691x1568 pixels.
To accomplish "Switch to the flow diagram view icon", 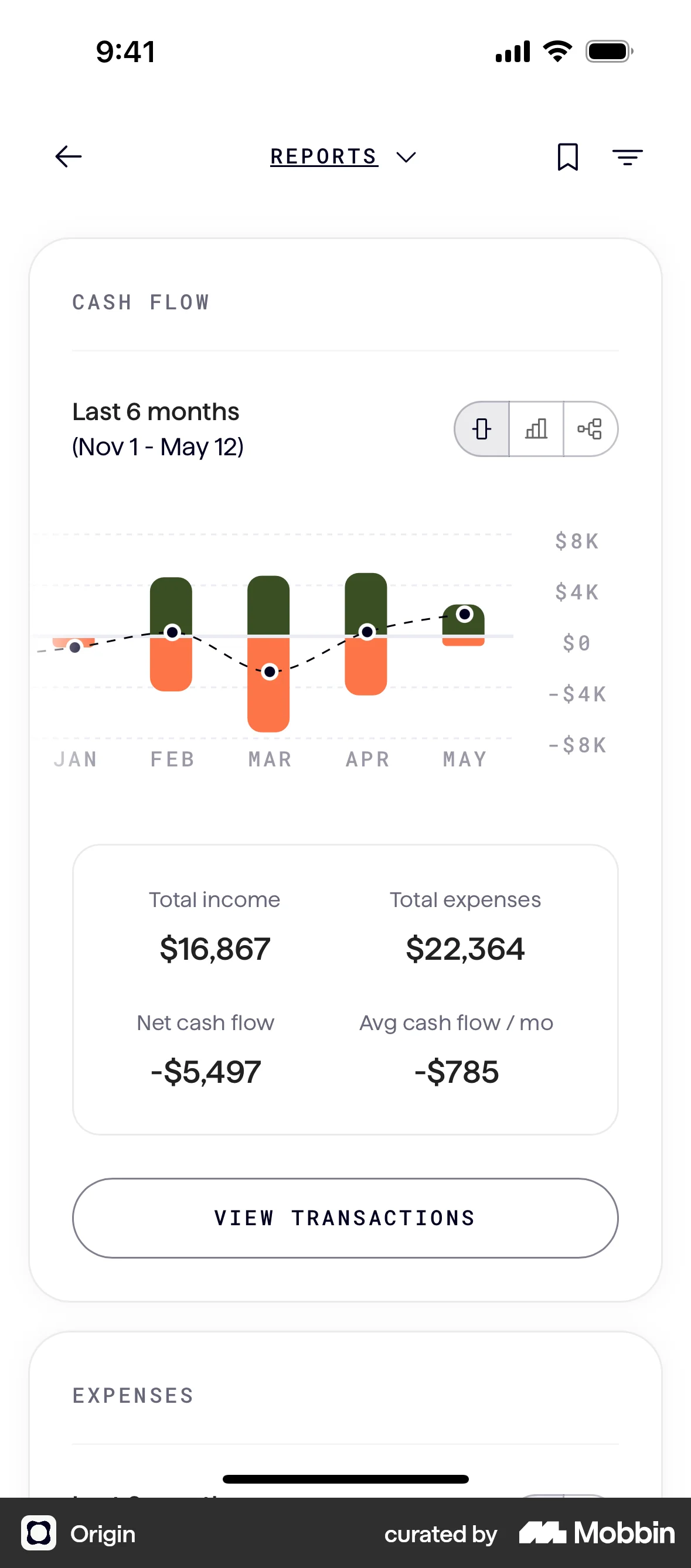I will tap(590, 429).
